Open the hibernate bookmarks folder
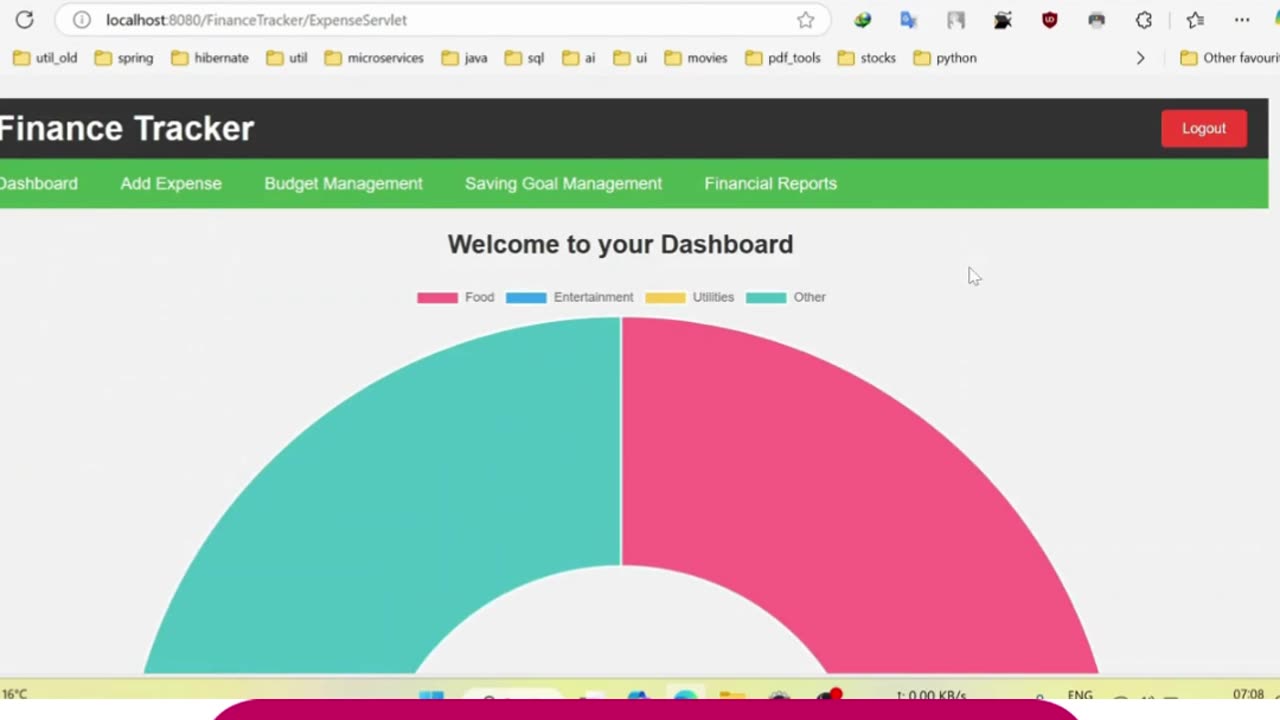Image resolution: width=1280 pixels, height=720 pixels. (x=210, y=58)
